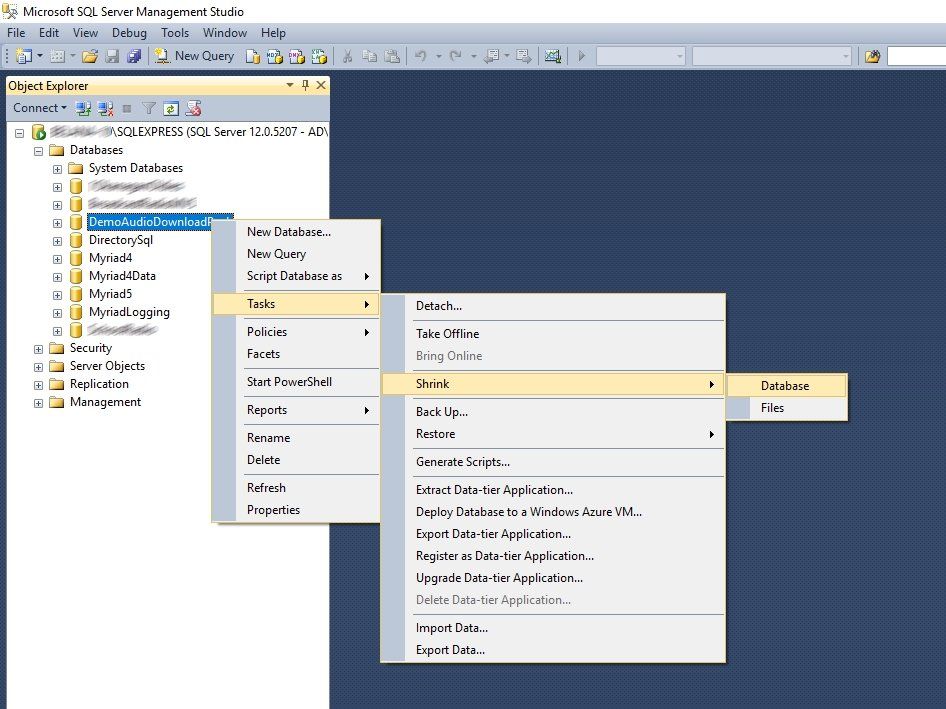This screenshot has width=946, height=709.
Task: Click the Navigate Forward icon
Action: coord(523,56)
